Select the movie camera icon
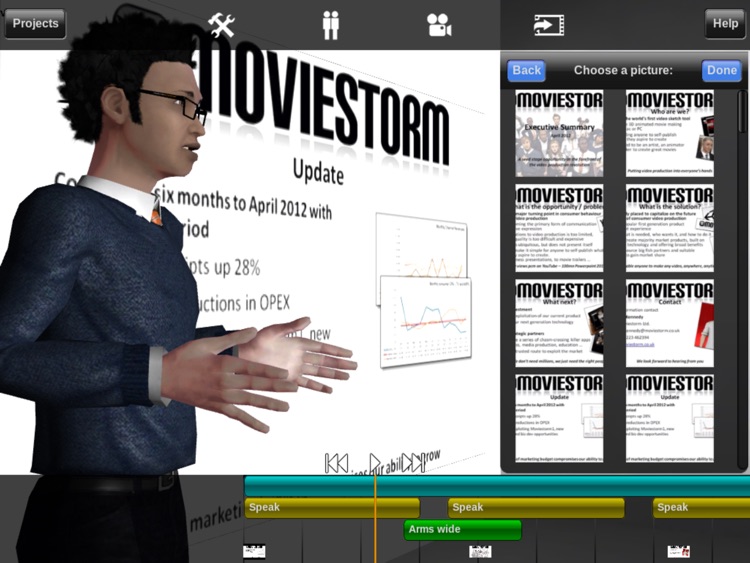750x563 pixels. (x=439, y=25)
